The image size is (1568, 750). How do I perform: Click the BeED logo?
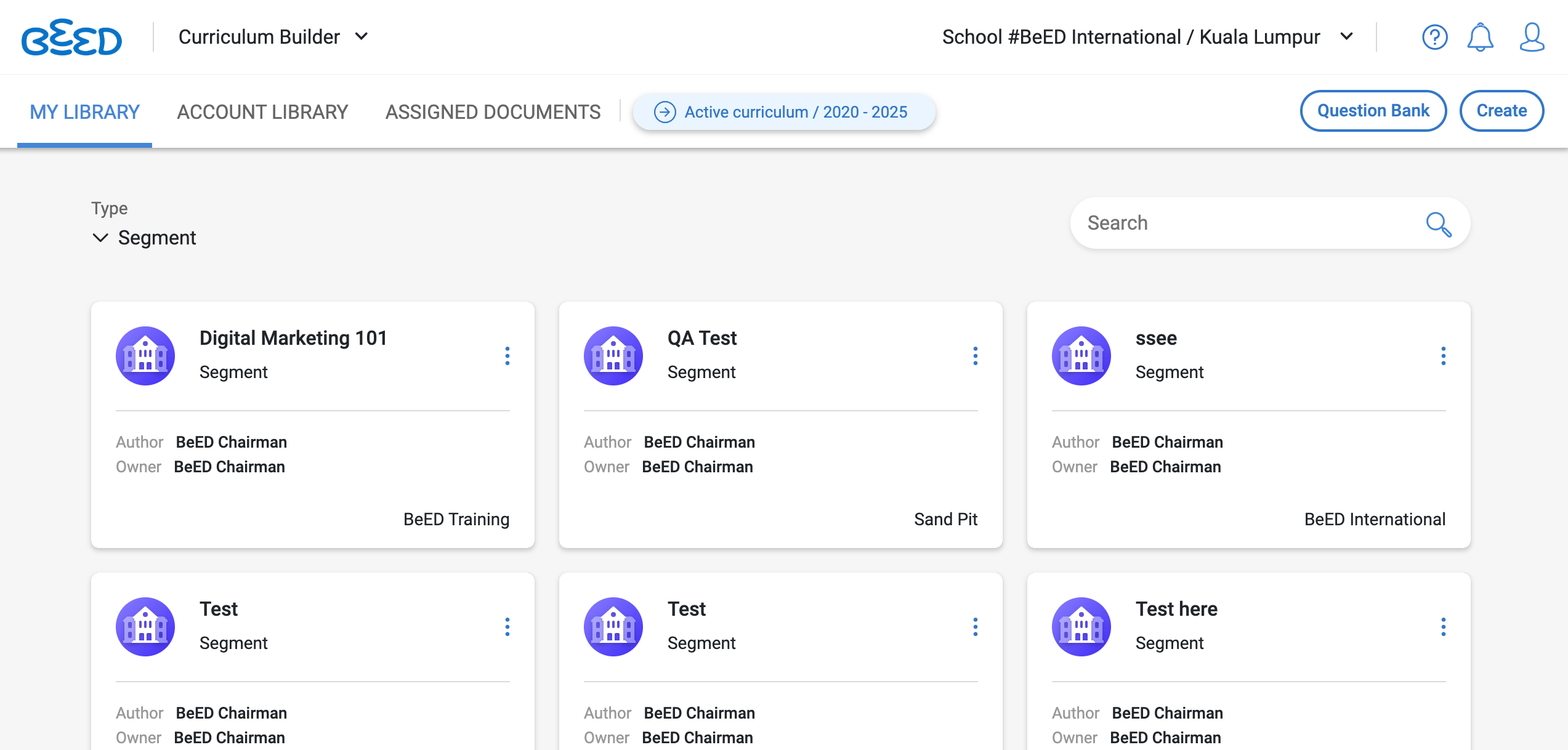pos(71,37)
